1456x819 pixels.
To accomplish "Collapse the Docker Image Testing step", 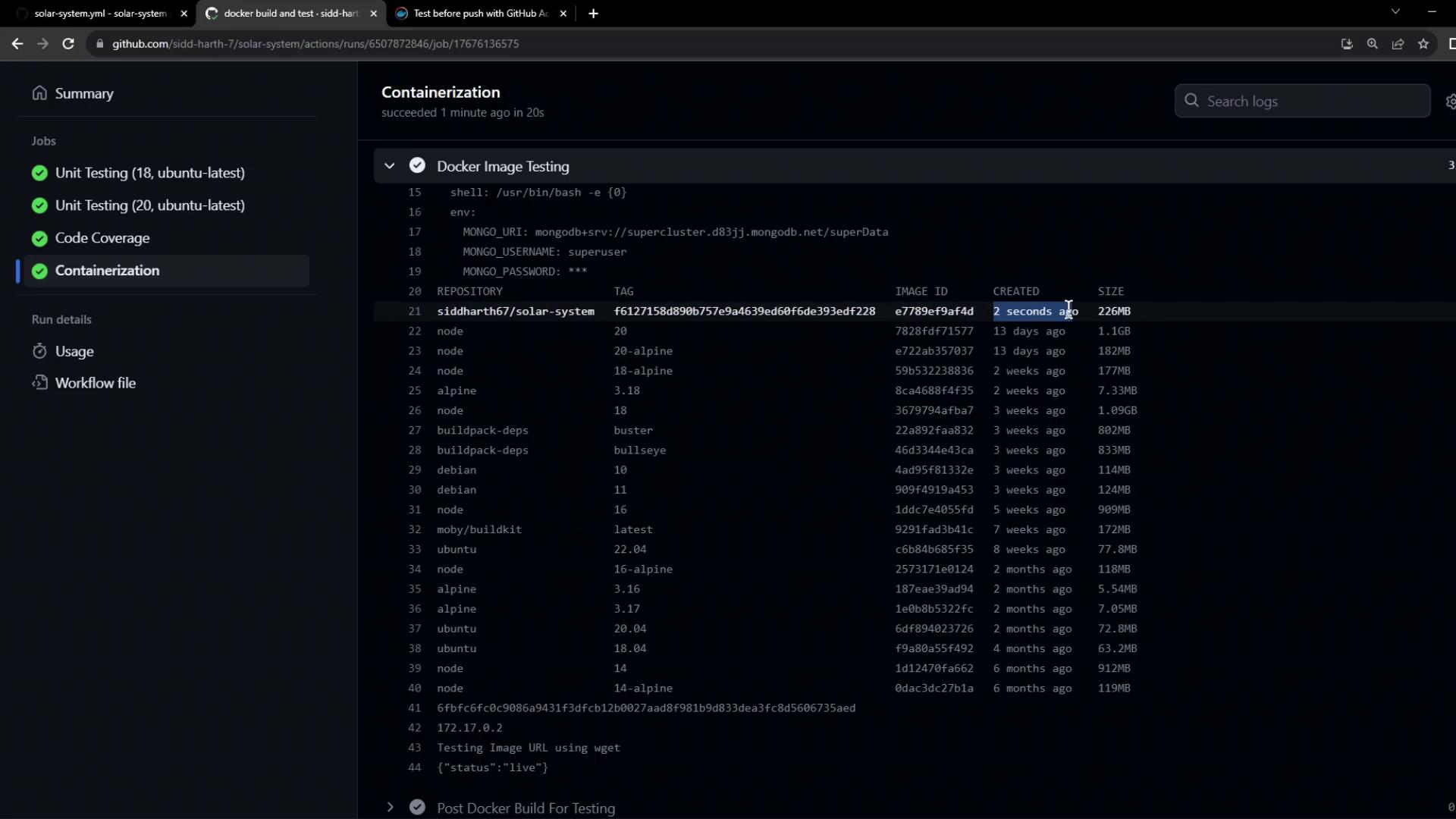I will [390, 166].
